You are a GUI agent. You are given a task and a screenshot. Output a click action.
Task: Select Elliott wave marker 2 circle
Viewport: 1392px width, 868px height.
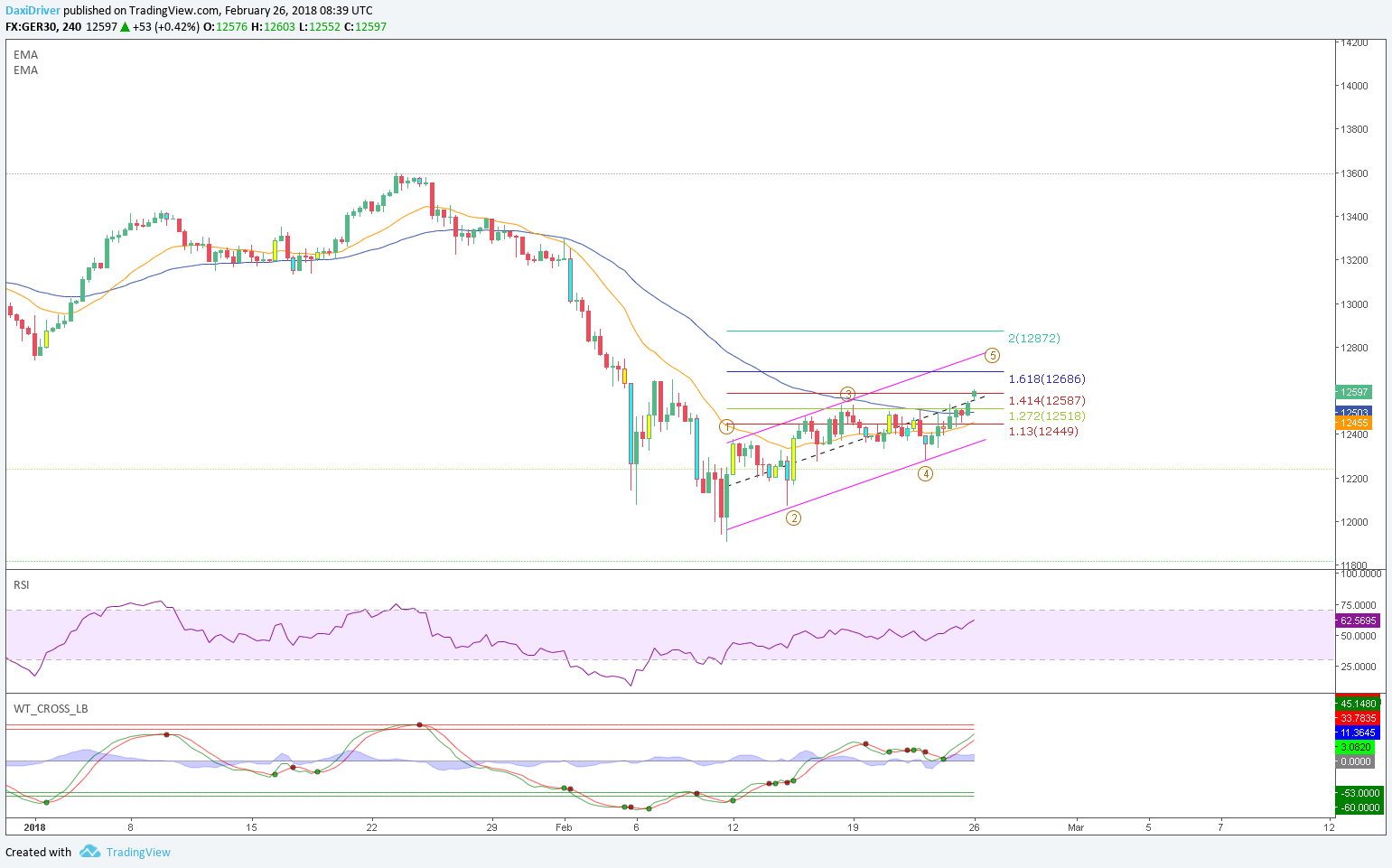point(793,518)
